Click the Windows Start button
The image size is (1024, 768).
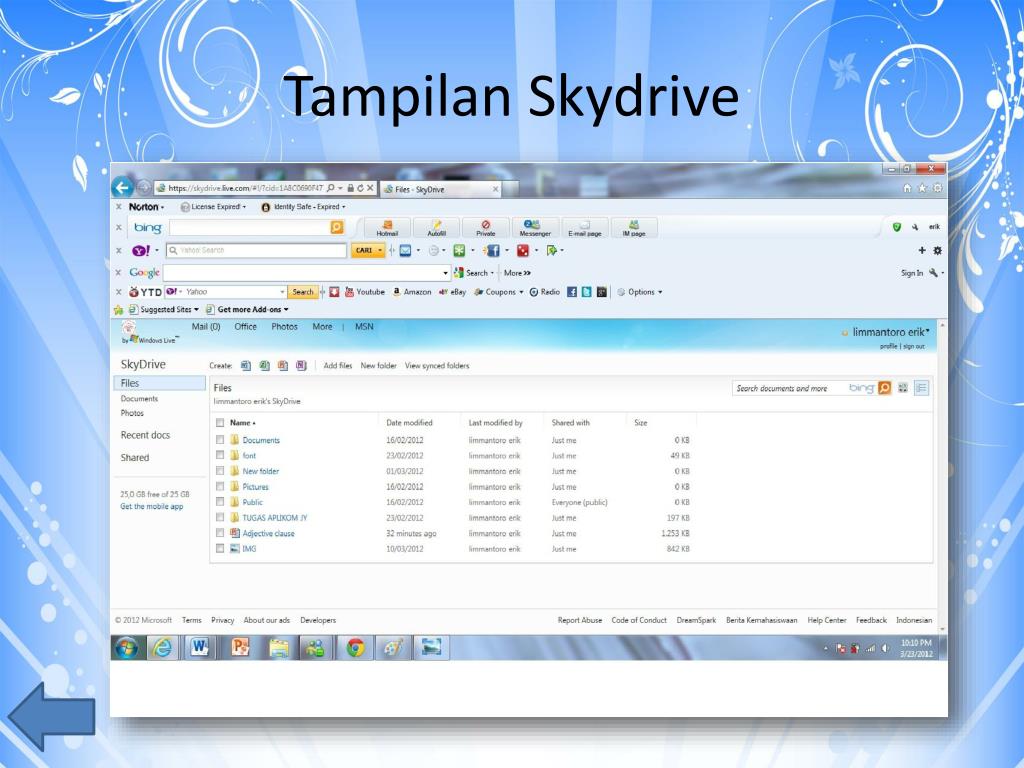tap(127, 647)
